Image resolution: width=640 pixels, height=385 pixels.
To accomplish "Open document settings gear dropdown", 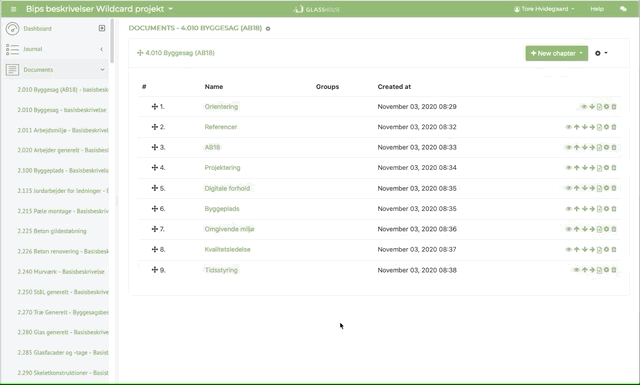I will click(601, 53).
